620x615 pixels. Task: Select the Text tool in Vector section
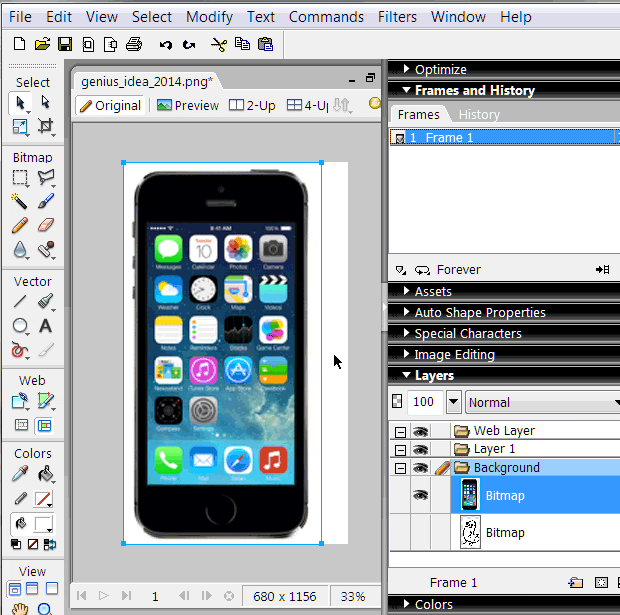[46, 326]
